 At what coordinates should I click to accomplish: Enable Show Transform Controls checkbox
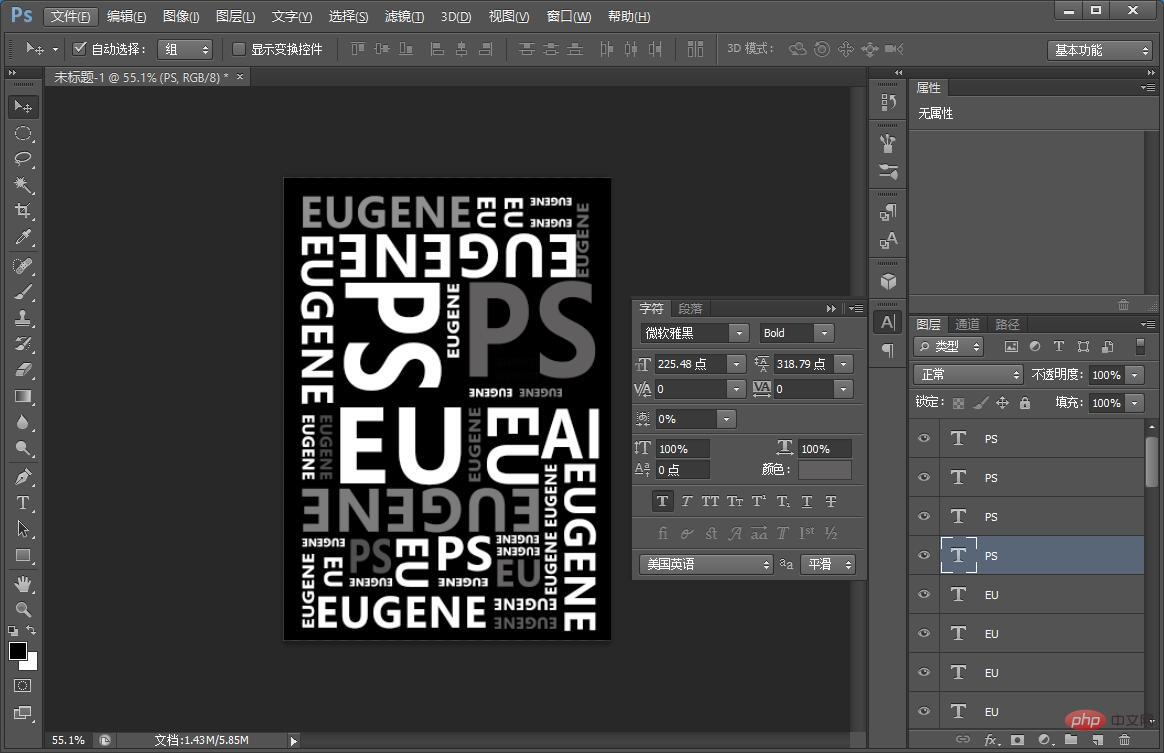(x=238, y=49)
